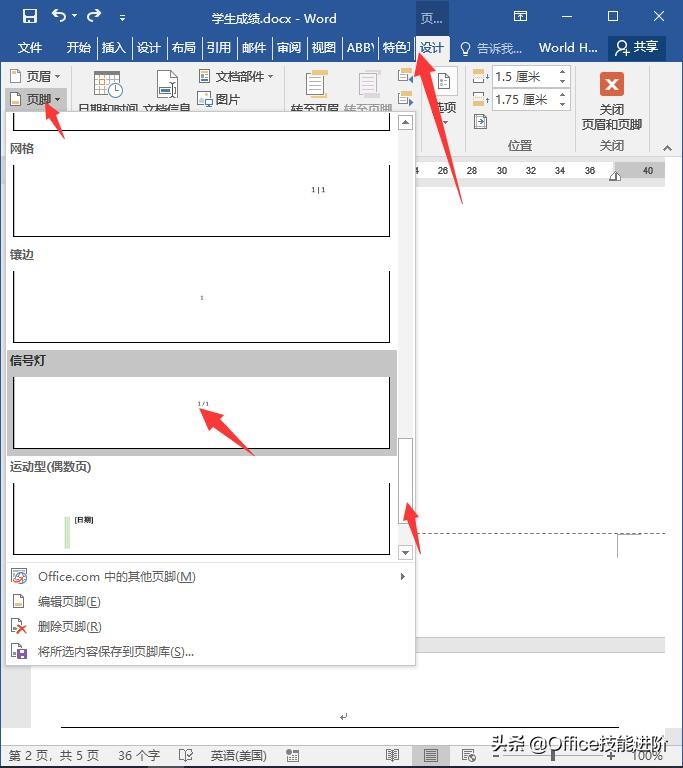Insert 日期和时间 calendar icon

click(108, 84)
